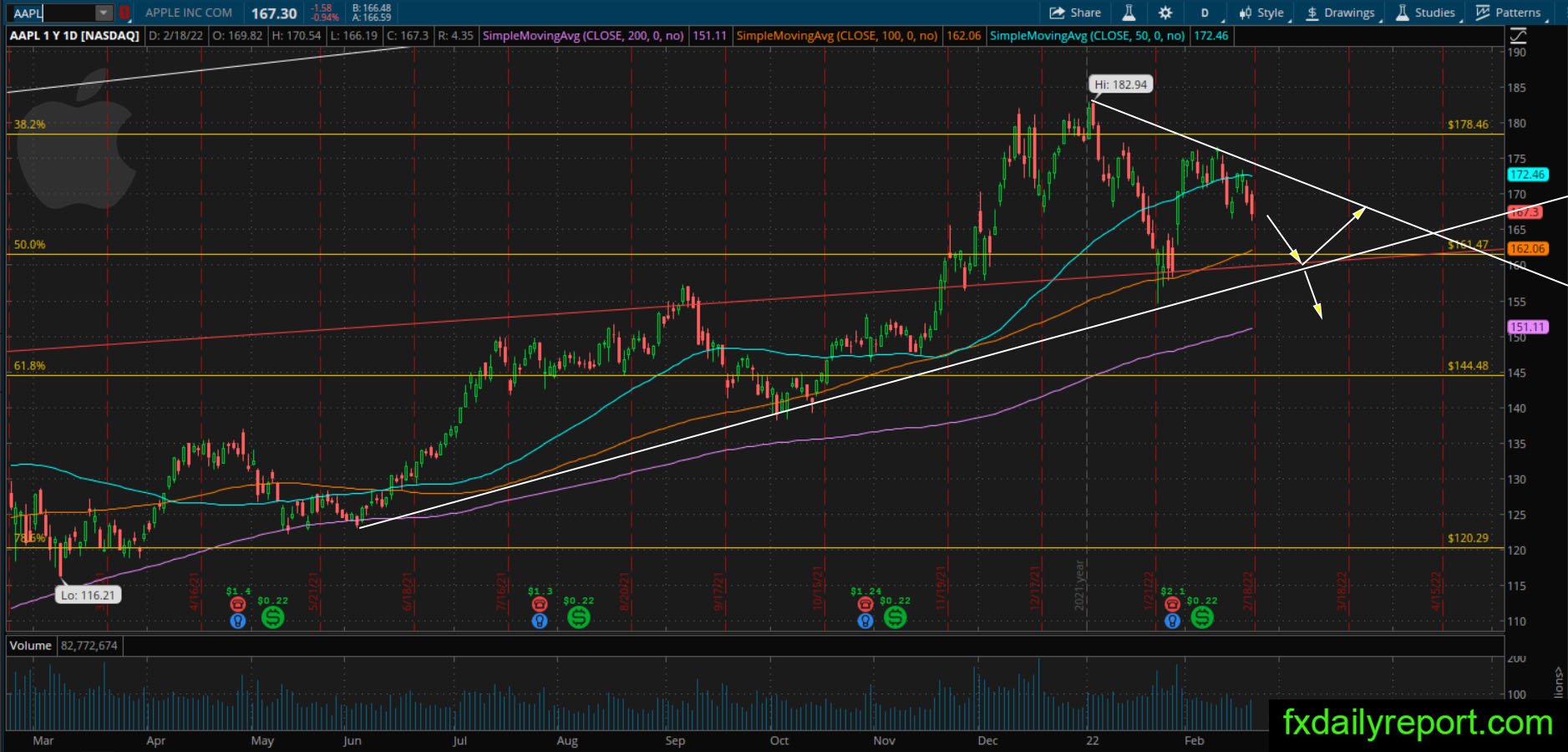Click the April conference call bulb icon
Screen dimensions: 1568x752
238,621
